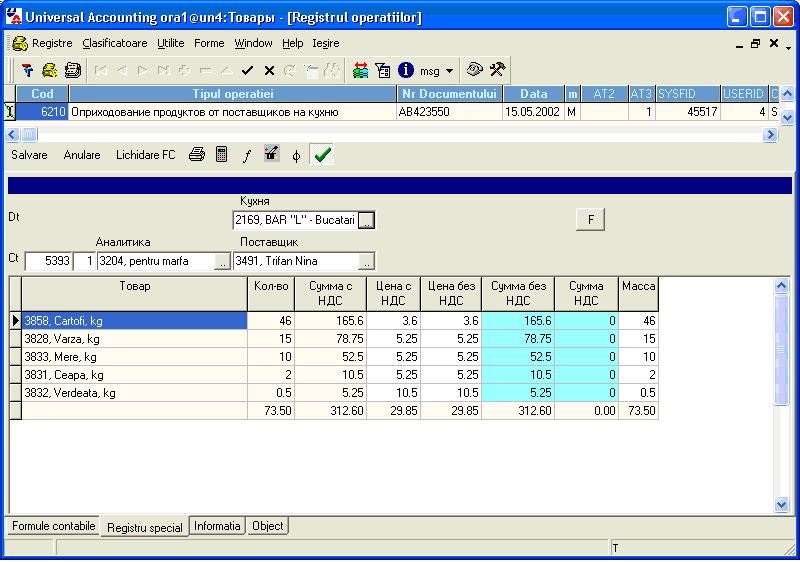The height and width of the screenshot is (562, 800).
Task: Open the Window menu
Action: (x=253, y=43)
